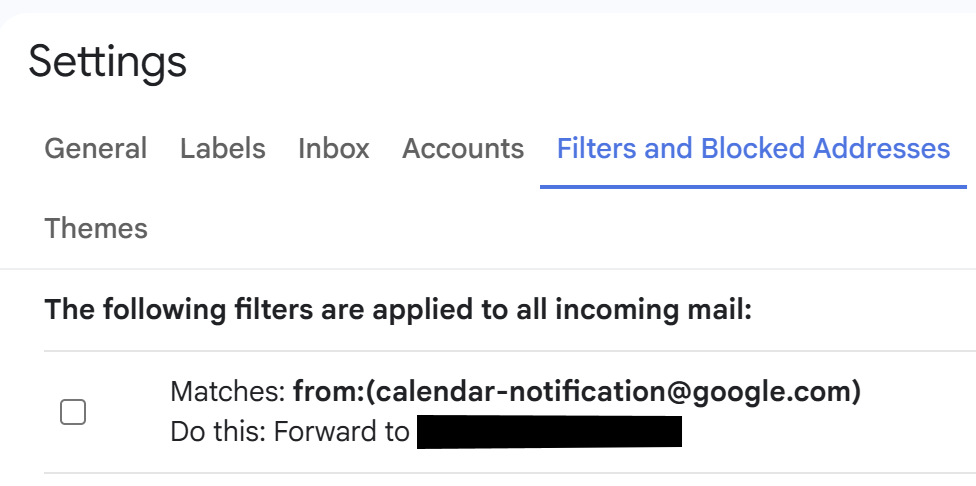Click the 'Forward to' action text
The image size is (976, 486).
[341, 432]
